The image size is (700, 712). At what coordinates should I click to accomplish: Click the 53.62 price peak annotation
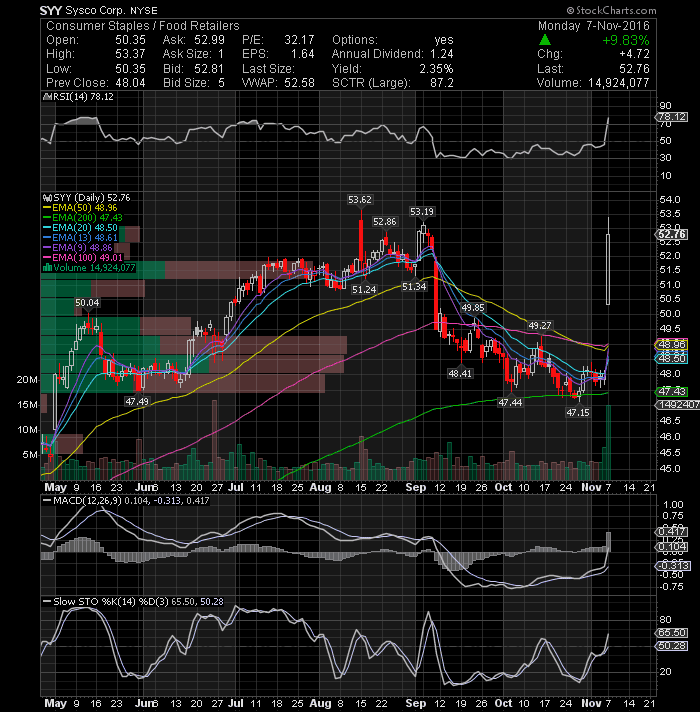(x=360, y=199)
